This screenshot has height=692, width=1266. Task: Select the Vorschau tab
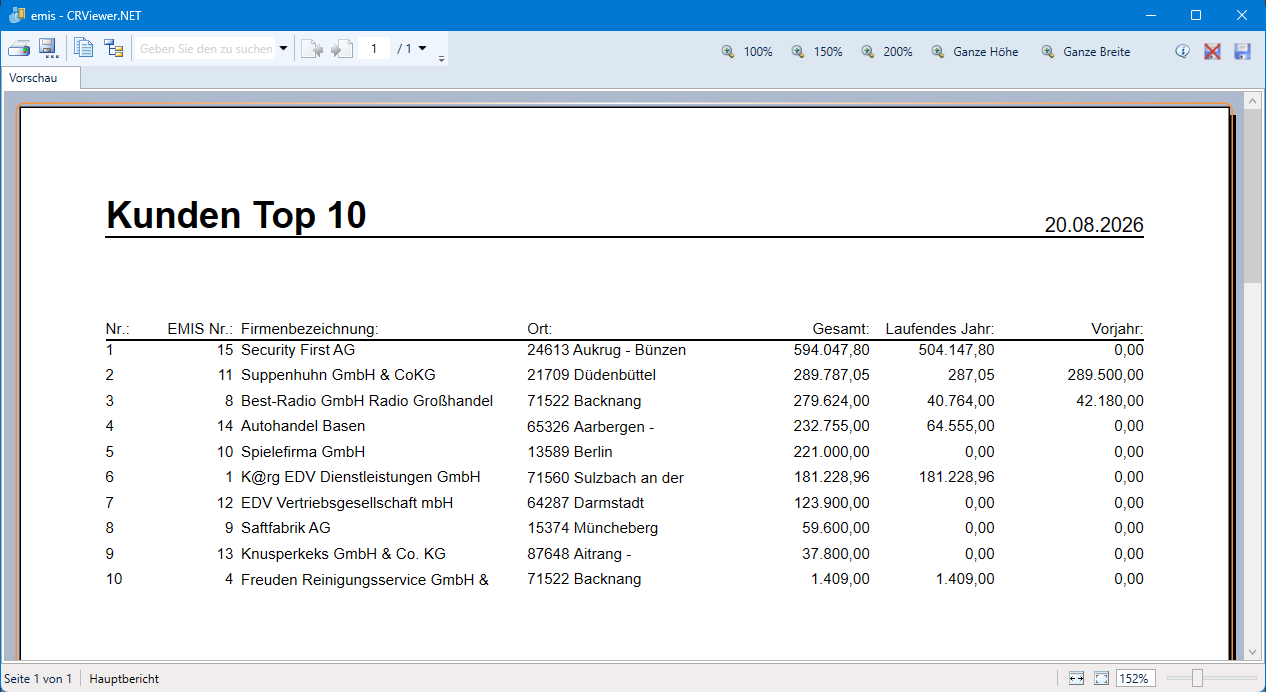tap(40, 78)
